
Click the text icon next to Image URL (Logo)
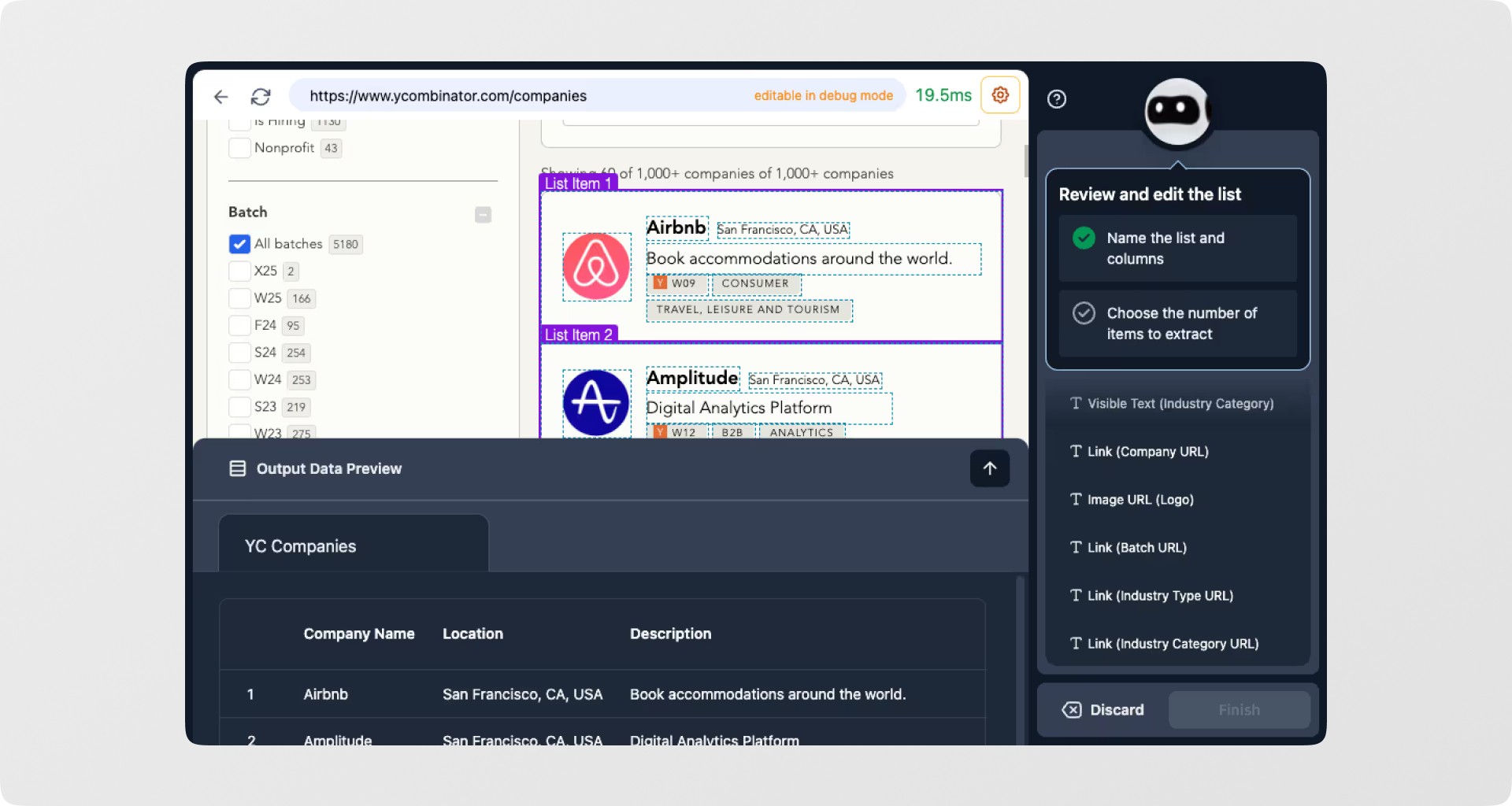pyautogui.click(x=1076, y=499)
